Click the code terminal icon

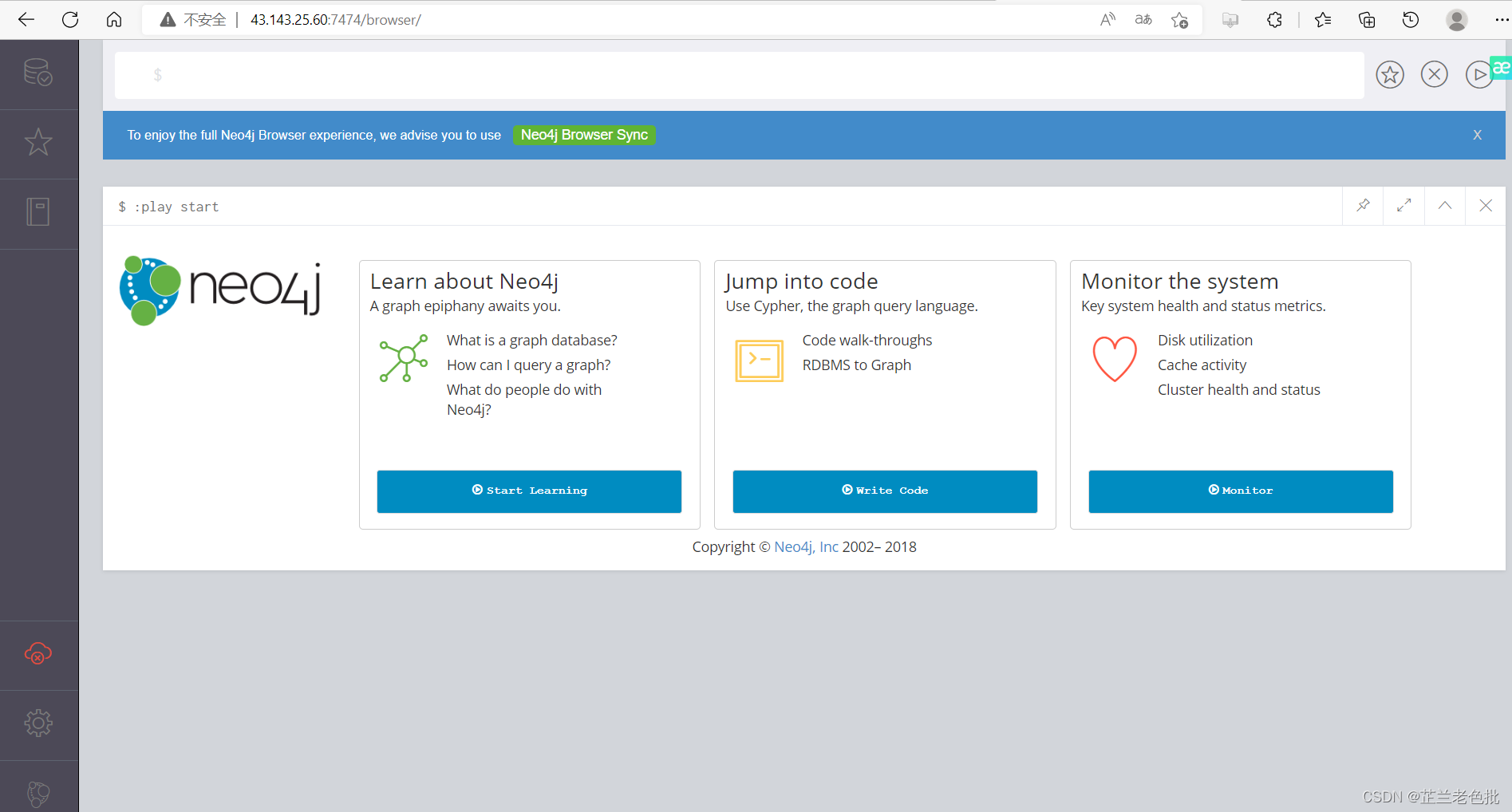[759, 361]
